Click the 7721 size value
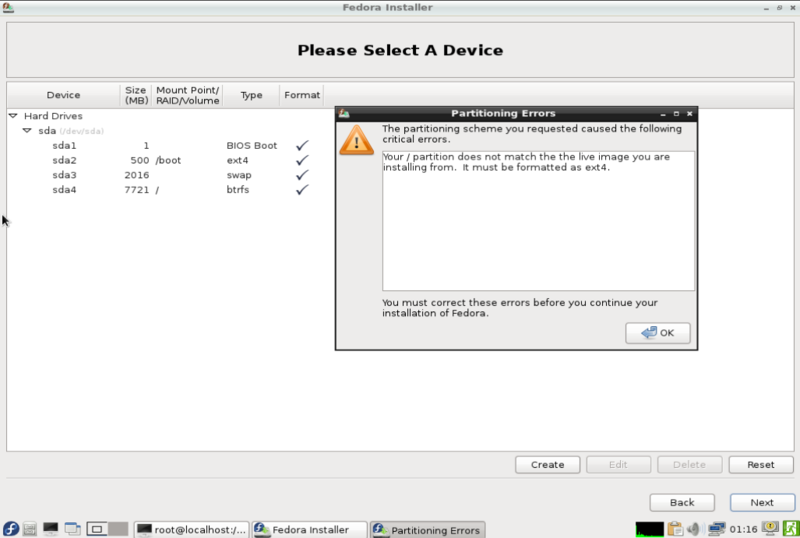 coord(137,190)
